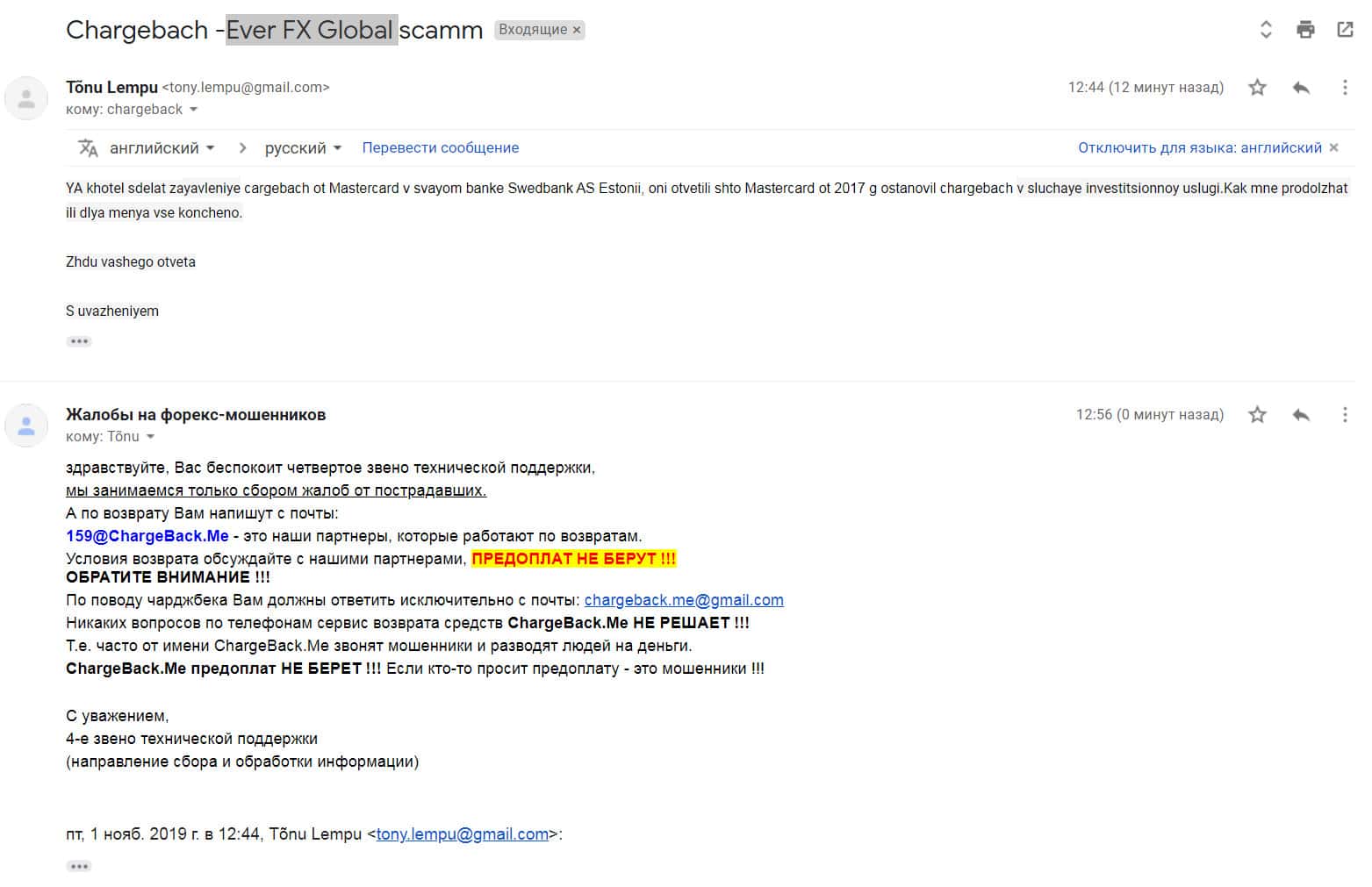Click the translate icon in the language bar
Image resolution: width=1372 pixels, height=887 pixels.
tap(88, 148)
